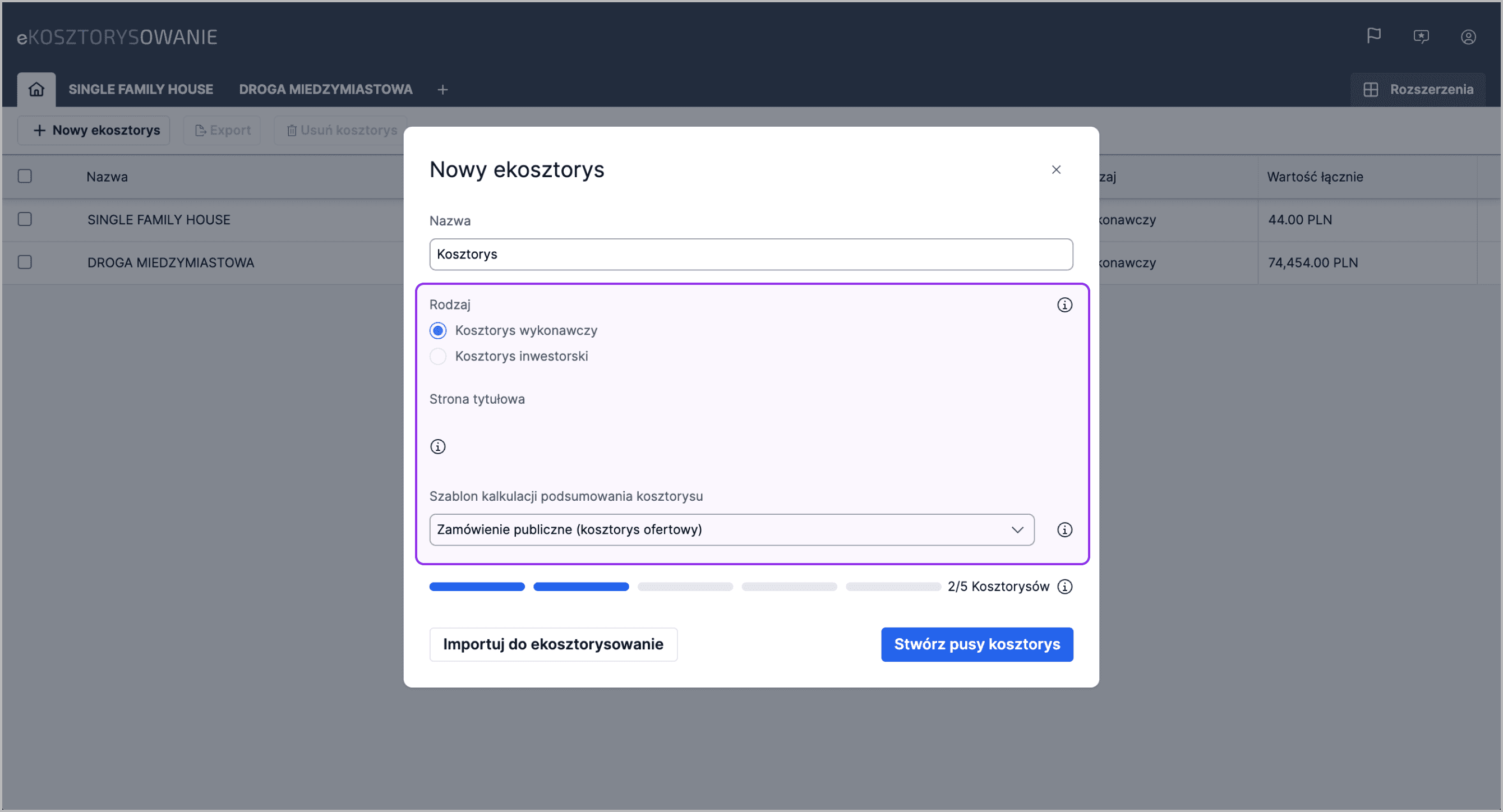Open the user account icon
The width and height of the screenshot is (1503, 812).
click(x=1469, y=37)
